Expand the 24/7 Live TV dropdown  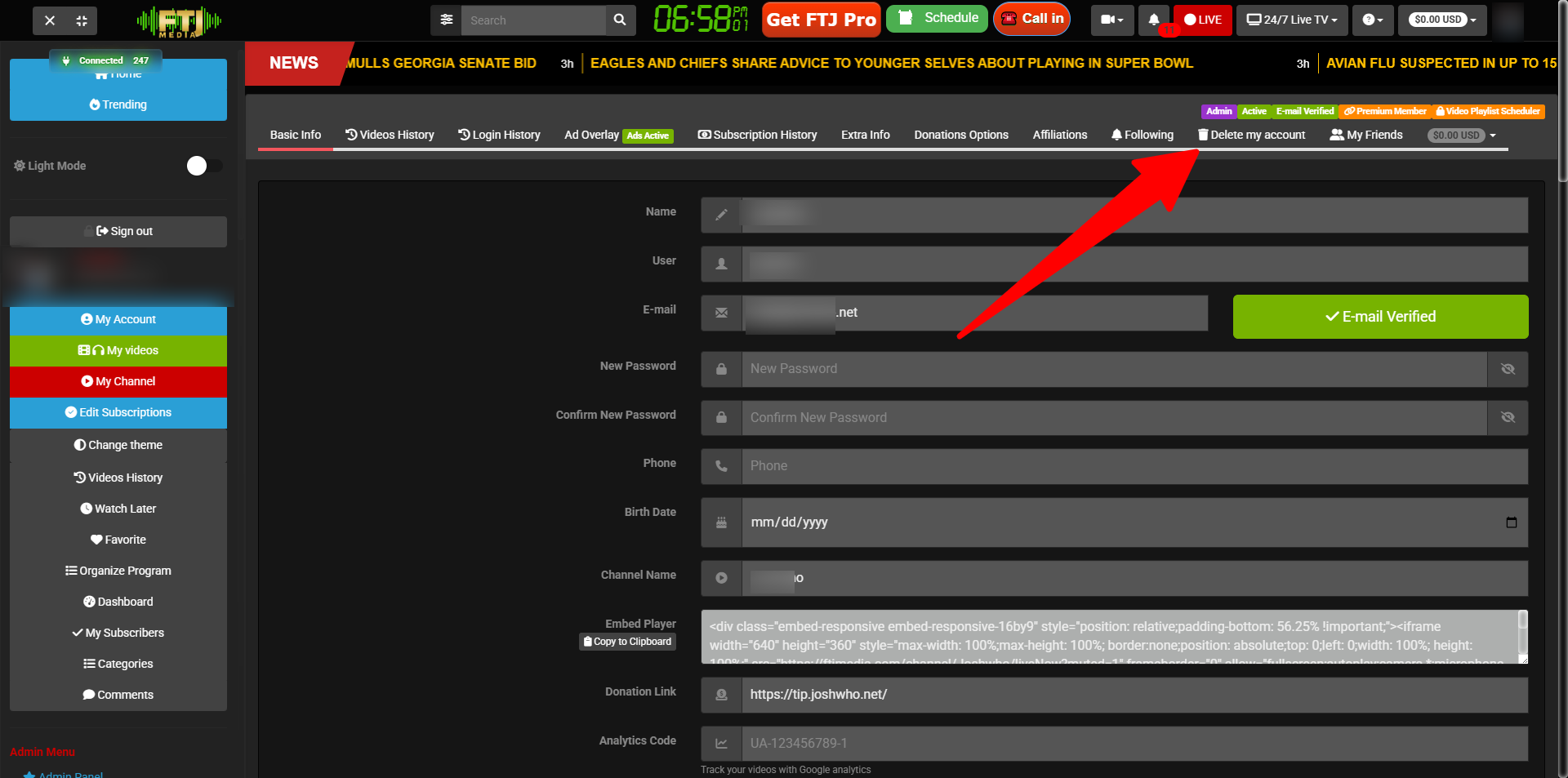click(x=1292, y=20)
